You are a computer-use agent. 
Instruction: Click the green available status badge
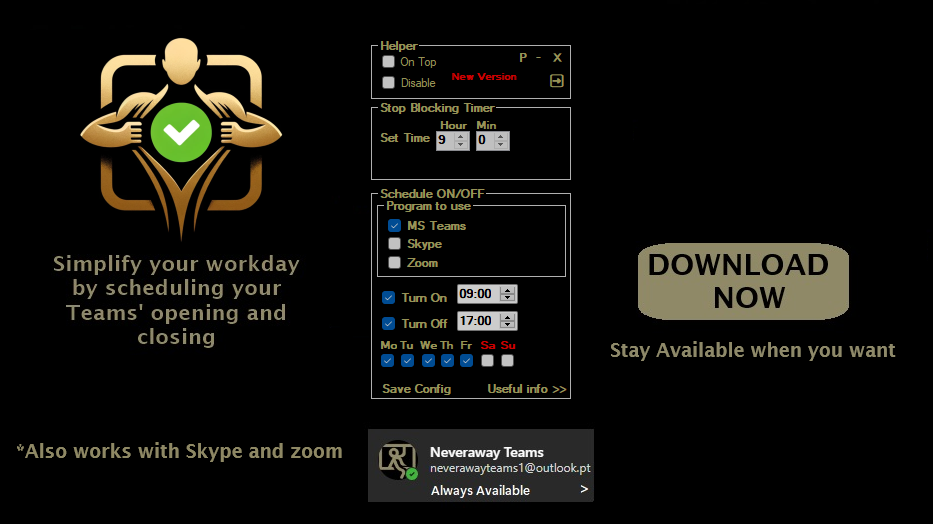pyautogui.click(x=412, y=474)
